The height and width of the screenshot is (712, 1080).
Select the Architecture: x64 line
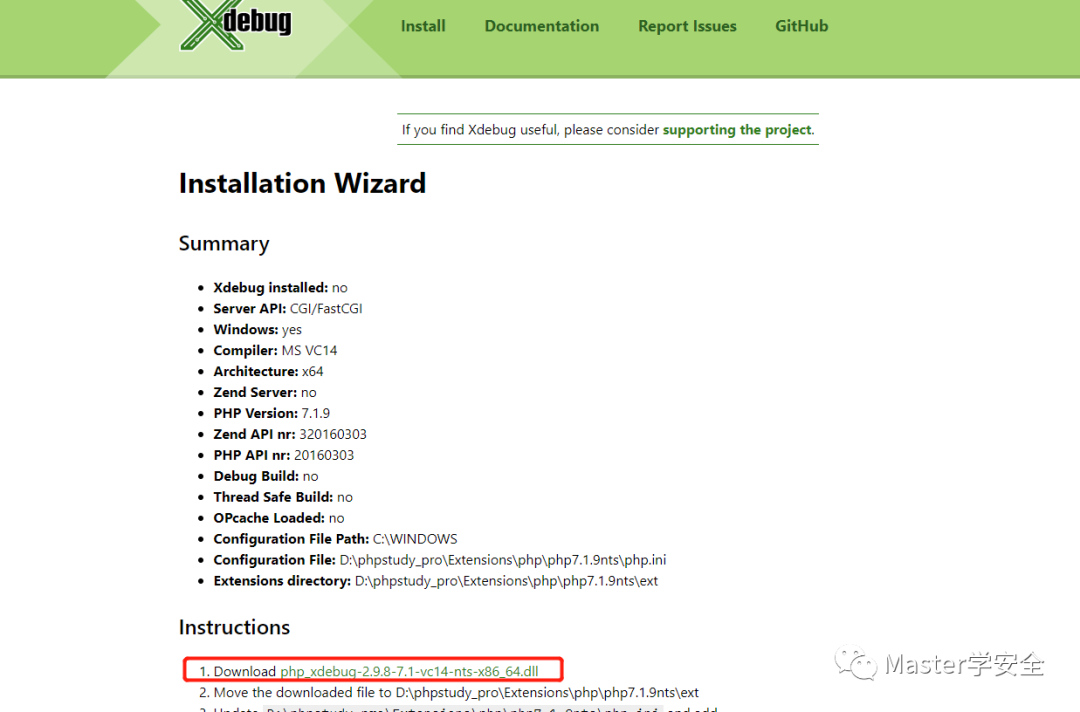(x=268, y=371)
